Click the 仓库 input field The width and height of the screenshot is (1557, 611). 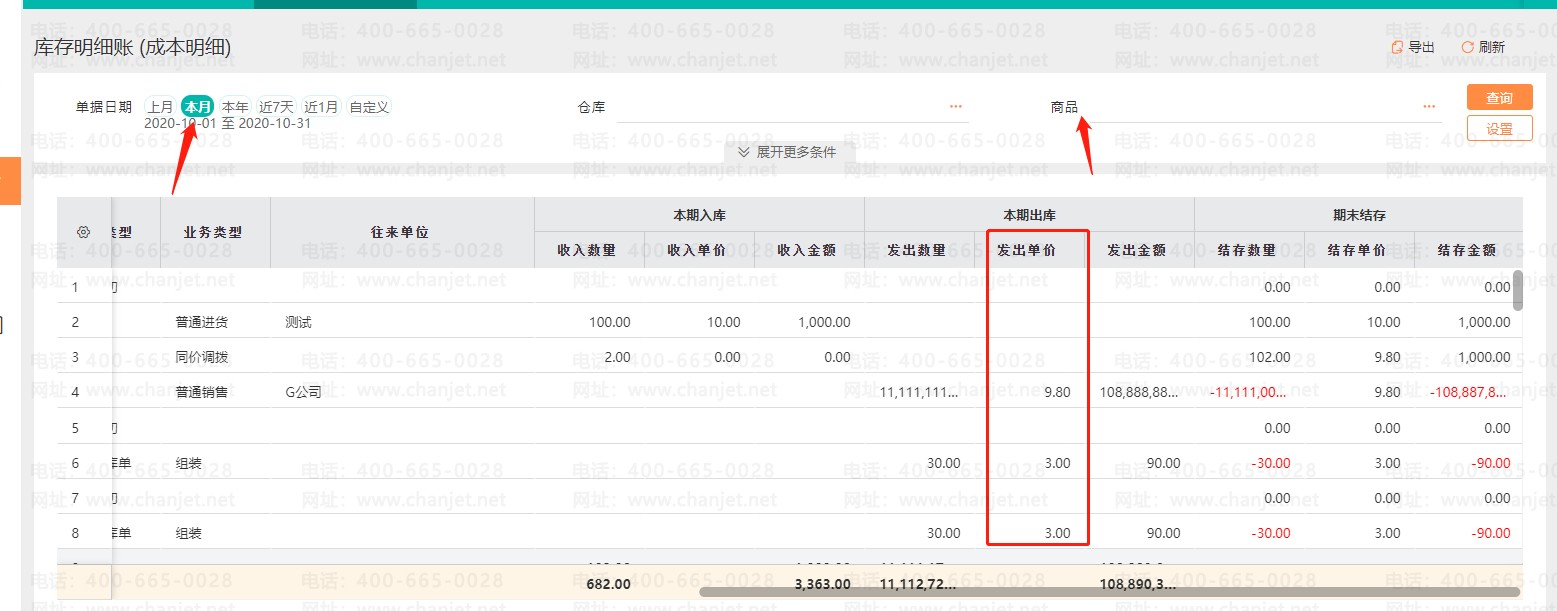pyautogui.click(x=792, y=107)
